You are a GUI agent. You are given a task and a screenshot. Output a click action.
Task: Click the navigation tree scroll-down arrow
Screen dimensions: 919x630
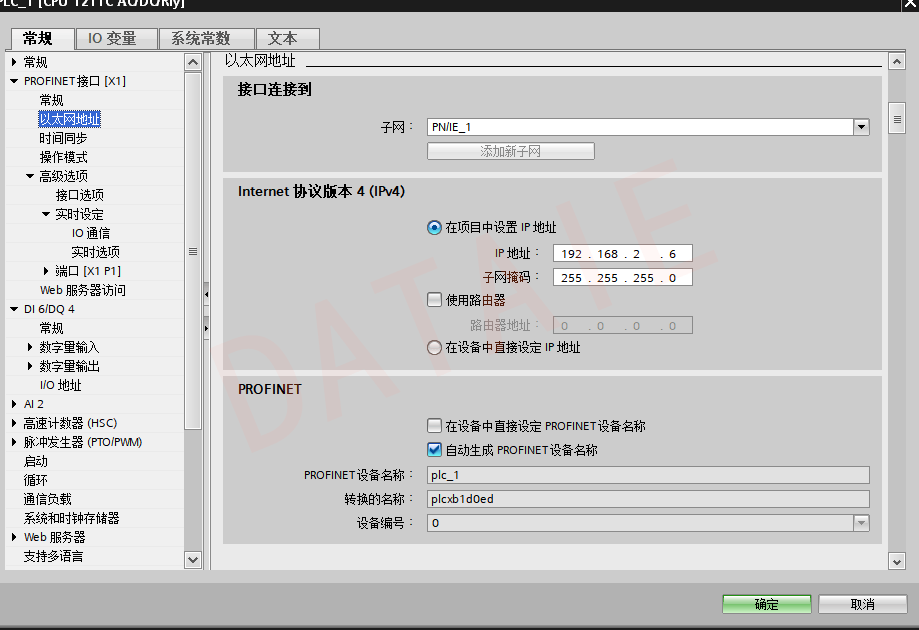(194, 560)
